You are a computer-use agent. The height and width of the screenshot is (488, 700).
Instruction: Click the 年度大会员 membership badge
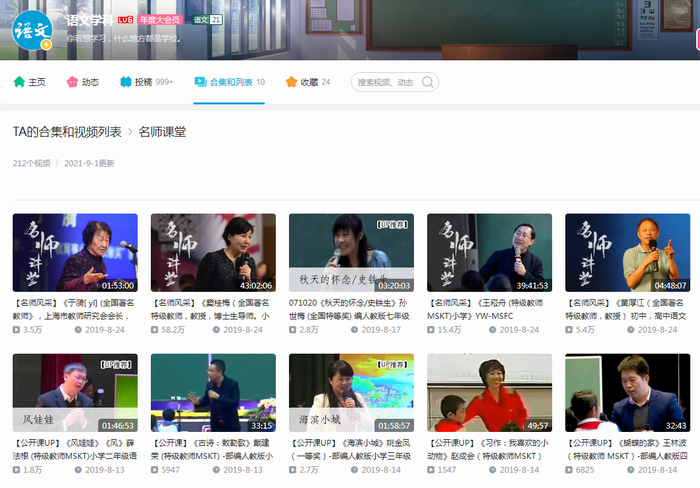(160, 19)
